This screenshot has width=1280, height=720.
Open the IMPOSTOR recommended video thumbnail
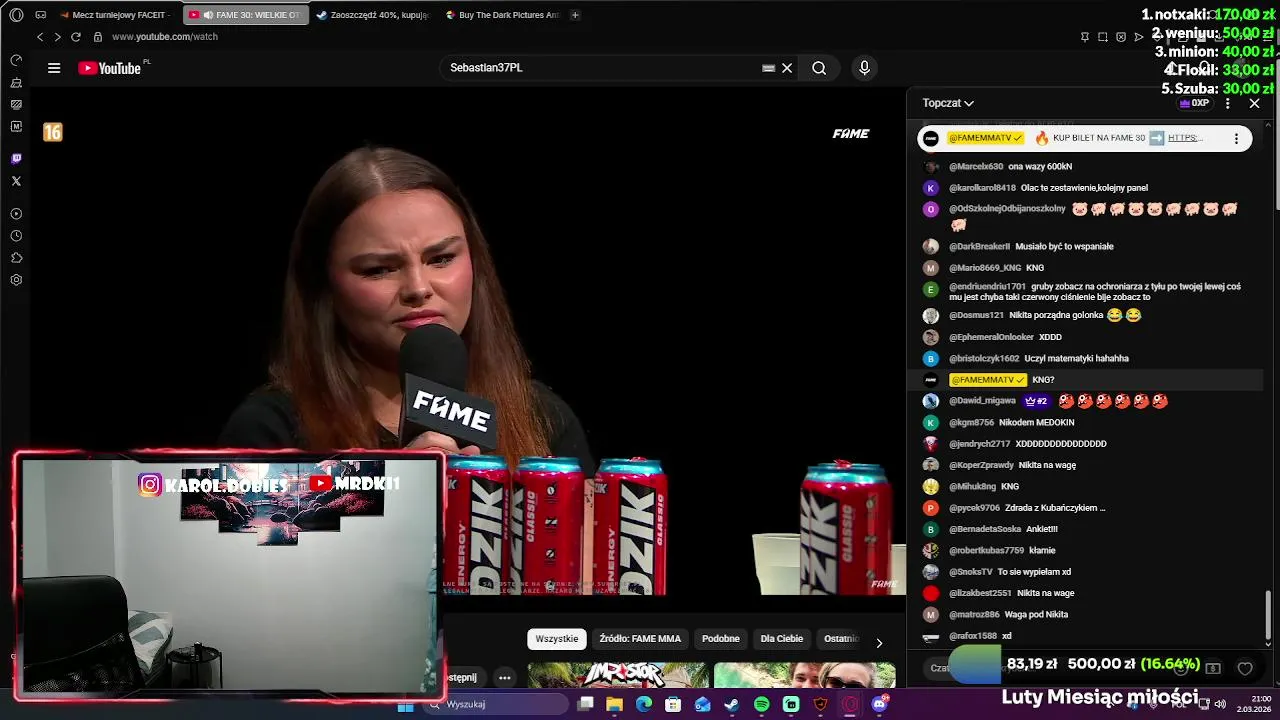[x=618, y=676]
